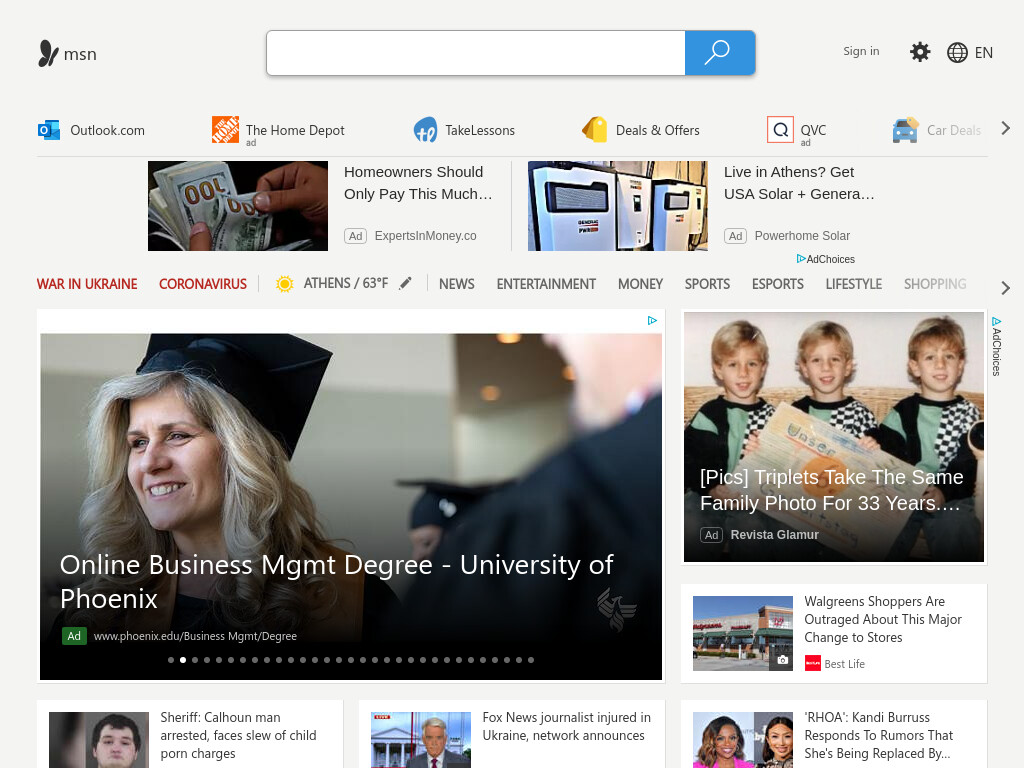Click the camera gallery icon on Walgreens thumbnail

pyautogui.click(x=782, y=660)
